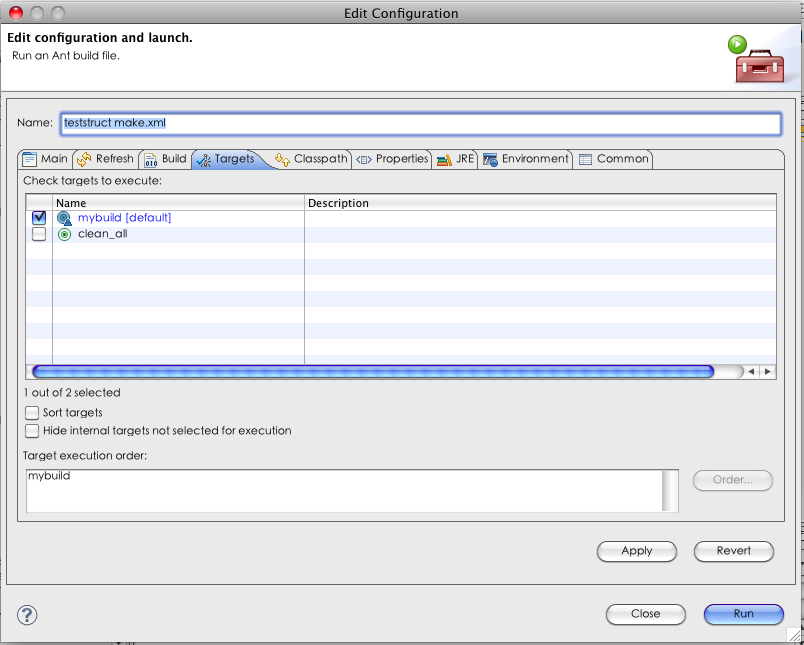Click the Refresh tab icon
Screen dimensions: 804x645
(x=84, y=159)
